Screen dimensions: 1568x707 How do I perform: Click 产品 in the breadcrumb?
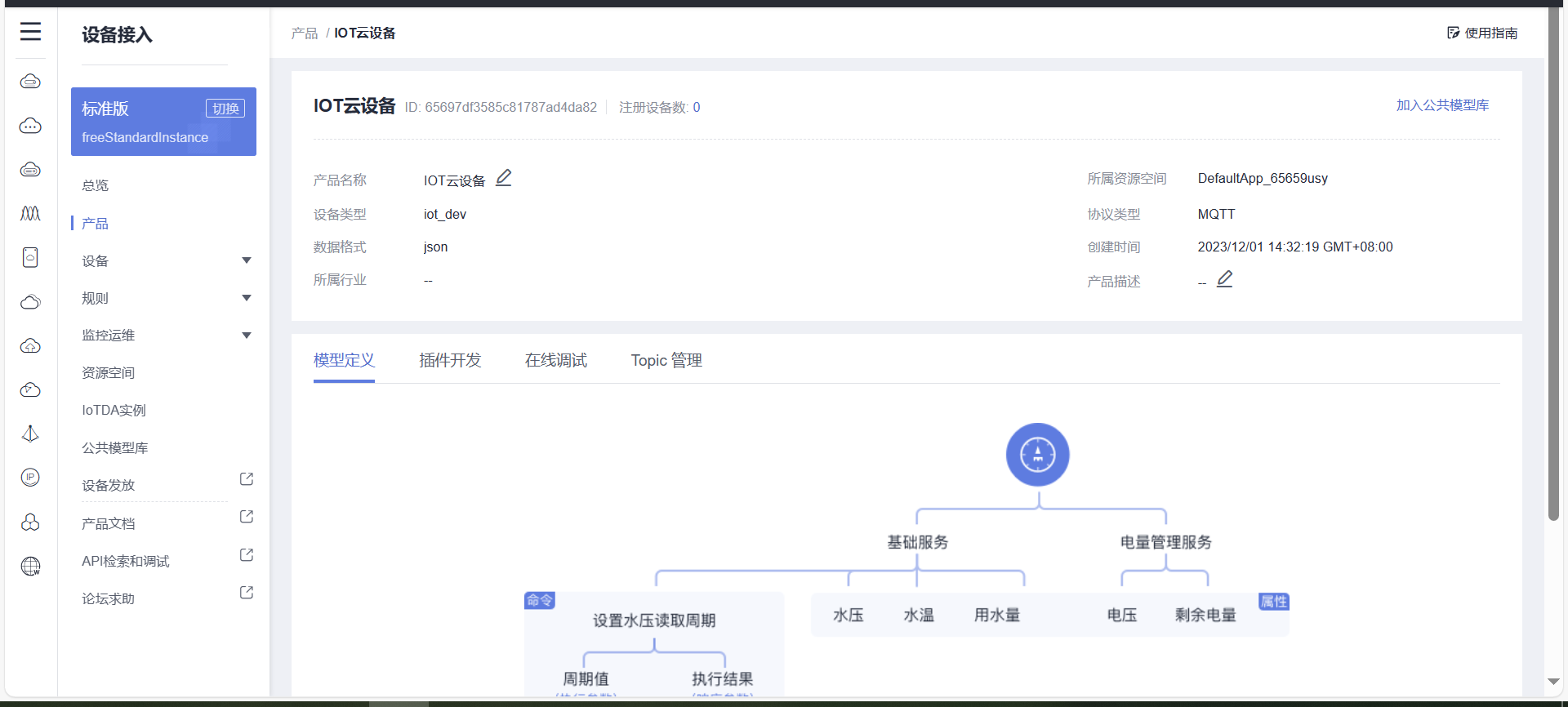304,33
